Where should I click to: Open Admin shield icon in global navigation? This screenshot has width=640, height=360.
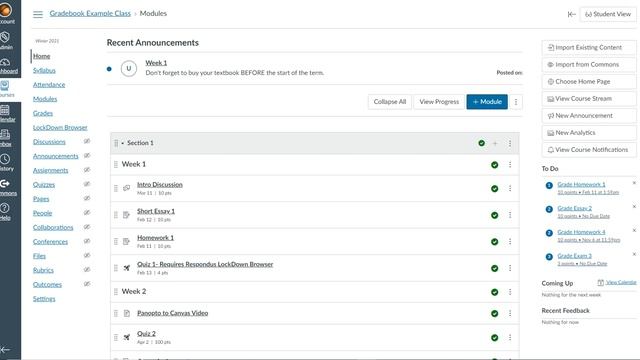pos(5,37)
